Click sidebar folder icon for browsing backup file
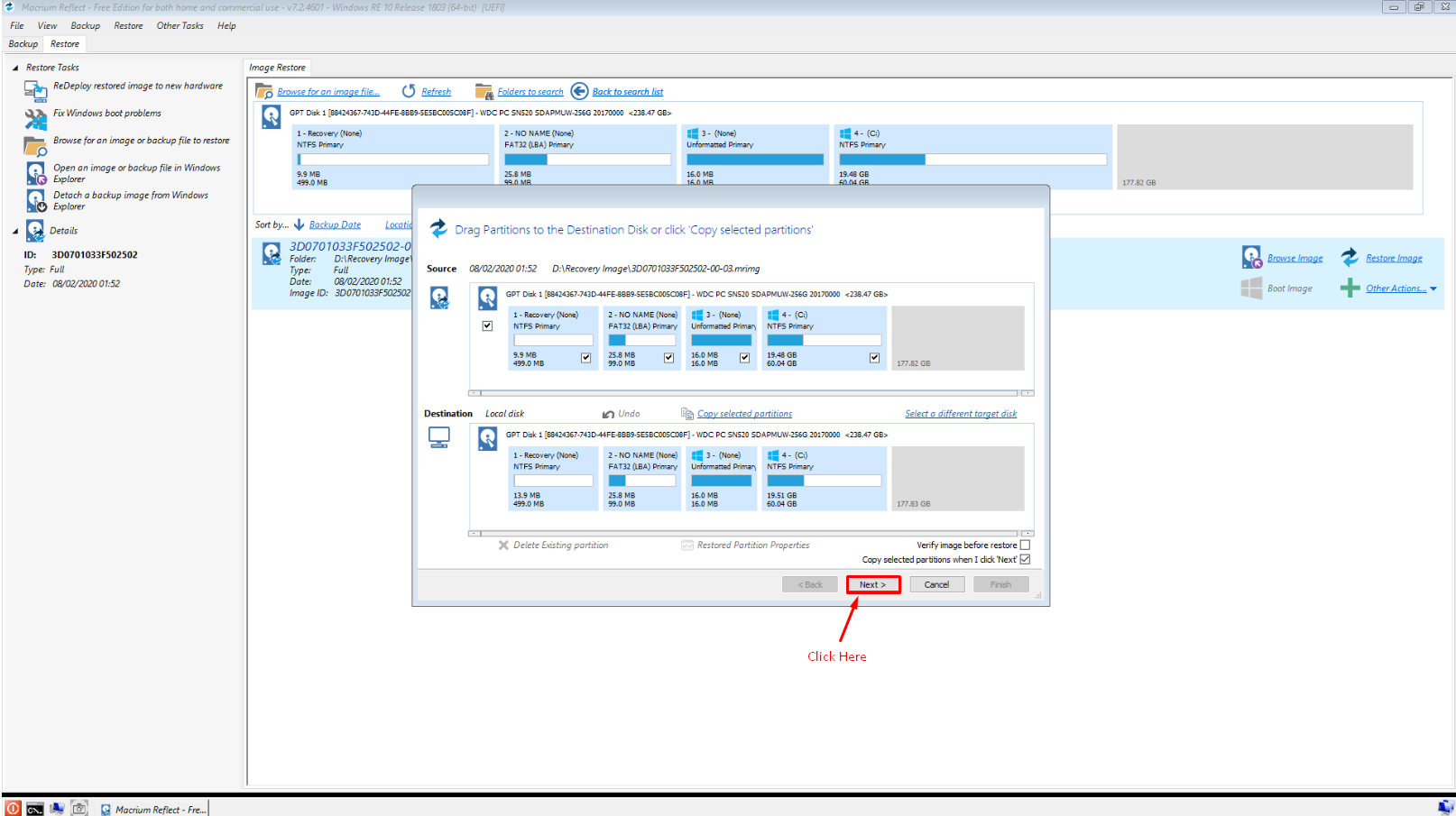1456x816 pixels. click(35, 145)
